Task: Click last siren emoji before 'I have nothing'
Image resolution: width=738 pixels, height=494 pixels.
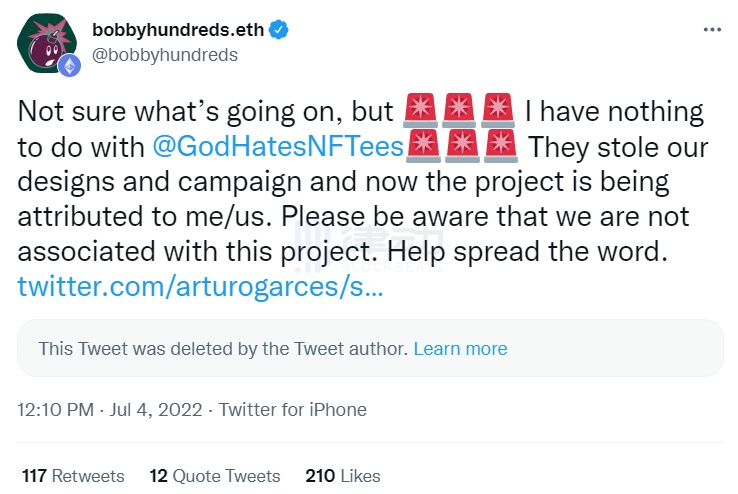Action: [x=498, y=111]
